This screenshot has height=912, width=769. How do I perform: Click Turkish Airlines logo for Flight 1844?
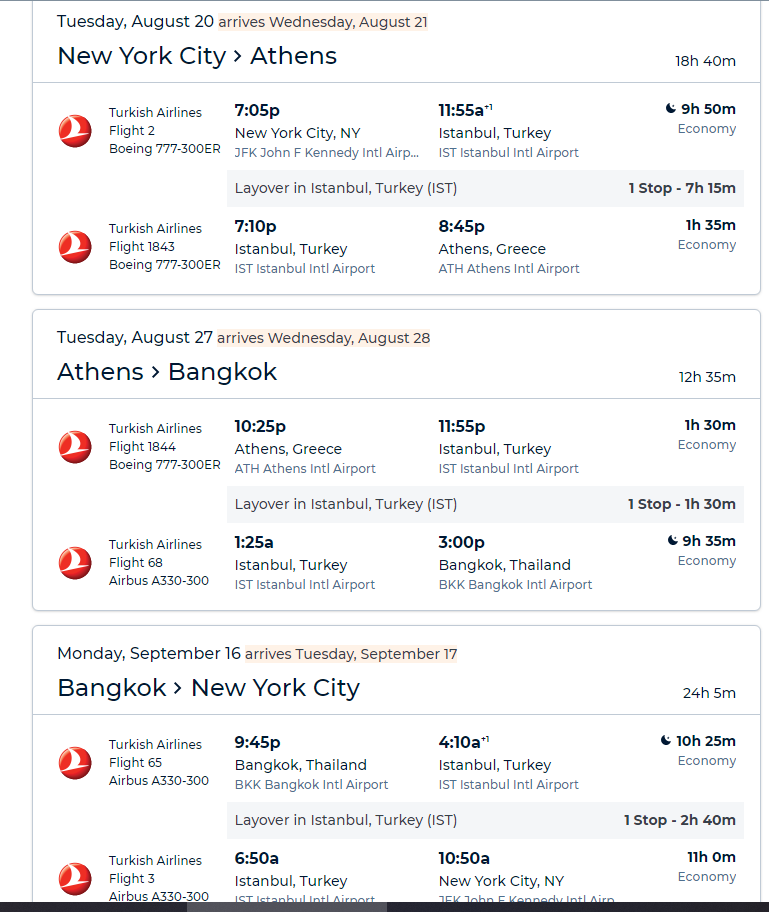click(x=75, y=447)
